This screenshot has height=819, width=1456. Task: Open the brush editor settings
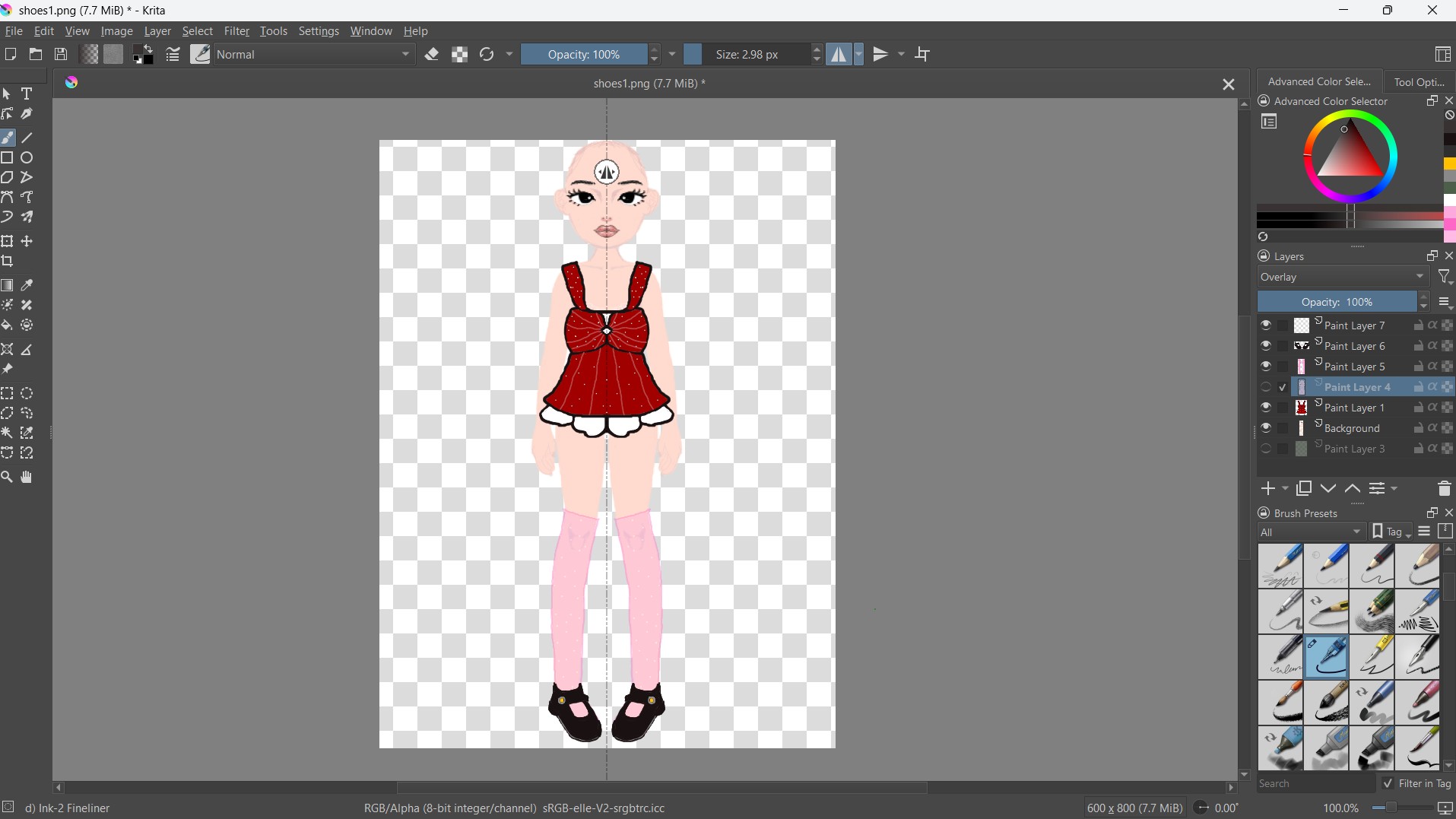click(173, 54)
